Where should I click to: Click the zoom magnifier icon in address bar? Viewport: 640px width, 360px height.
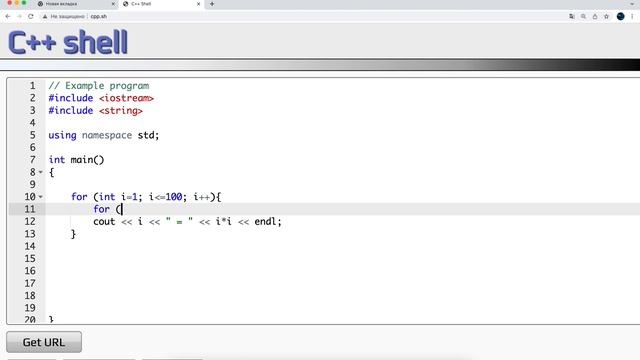click(x=583, y=16)
